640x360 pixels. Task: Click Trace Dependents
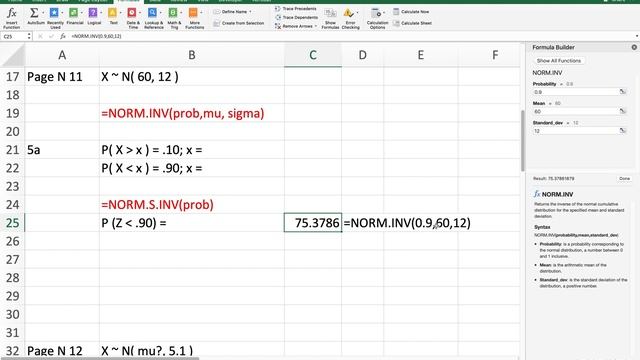point(297,18)
